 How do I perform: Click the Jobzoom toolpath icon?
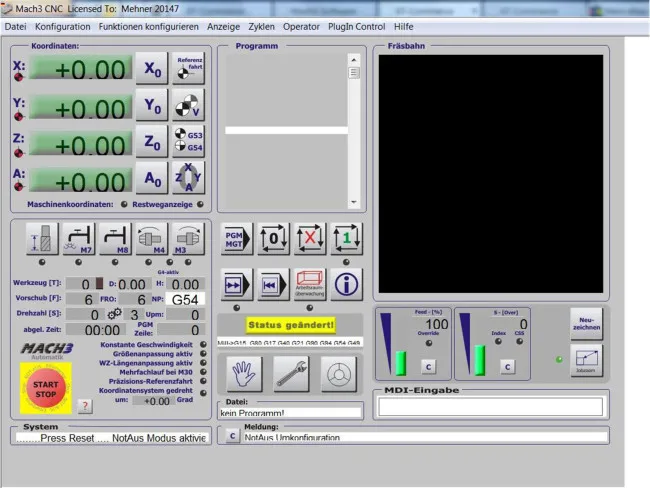(586, 361)
